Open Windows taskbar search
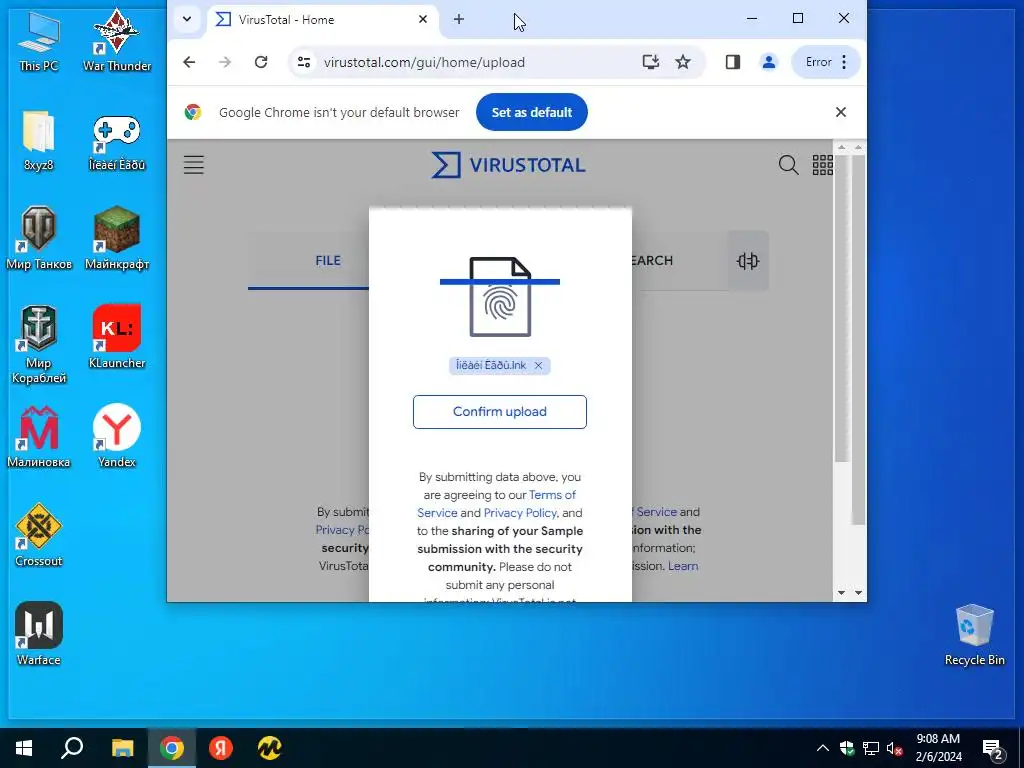The width and height of the screenshot is (1024, 768). [x=72, y=748]
